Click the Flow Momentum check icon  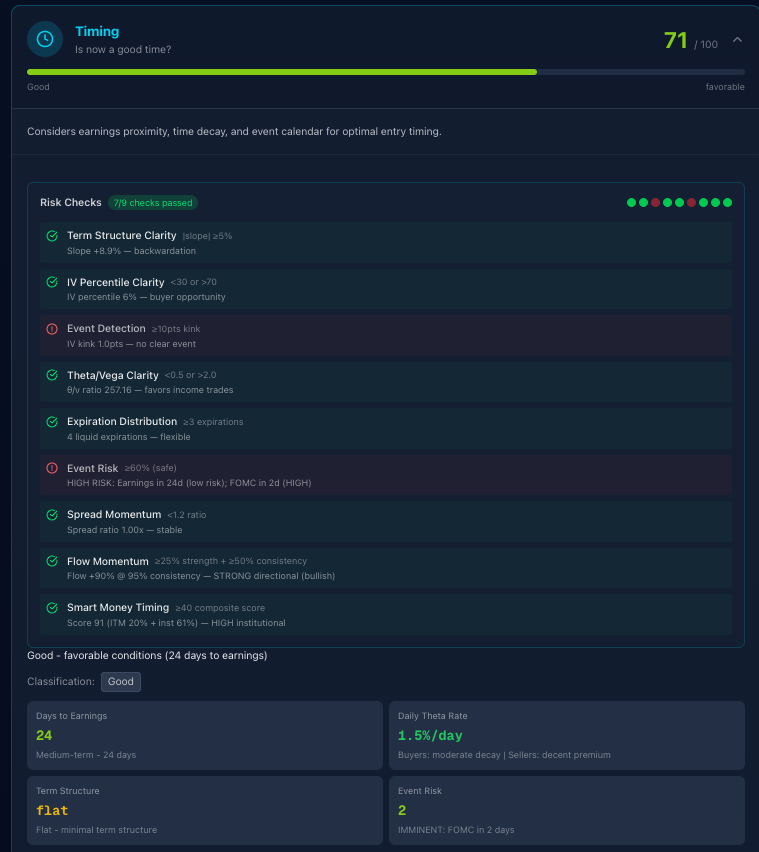(52, 561)
